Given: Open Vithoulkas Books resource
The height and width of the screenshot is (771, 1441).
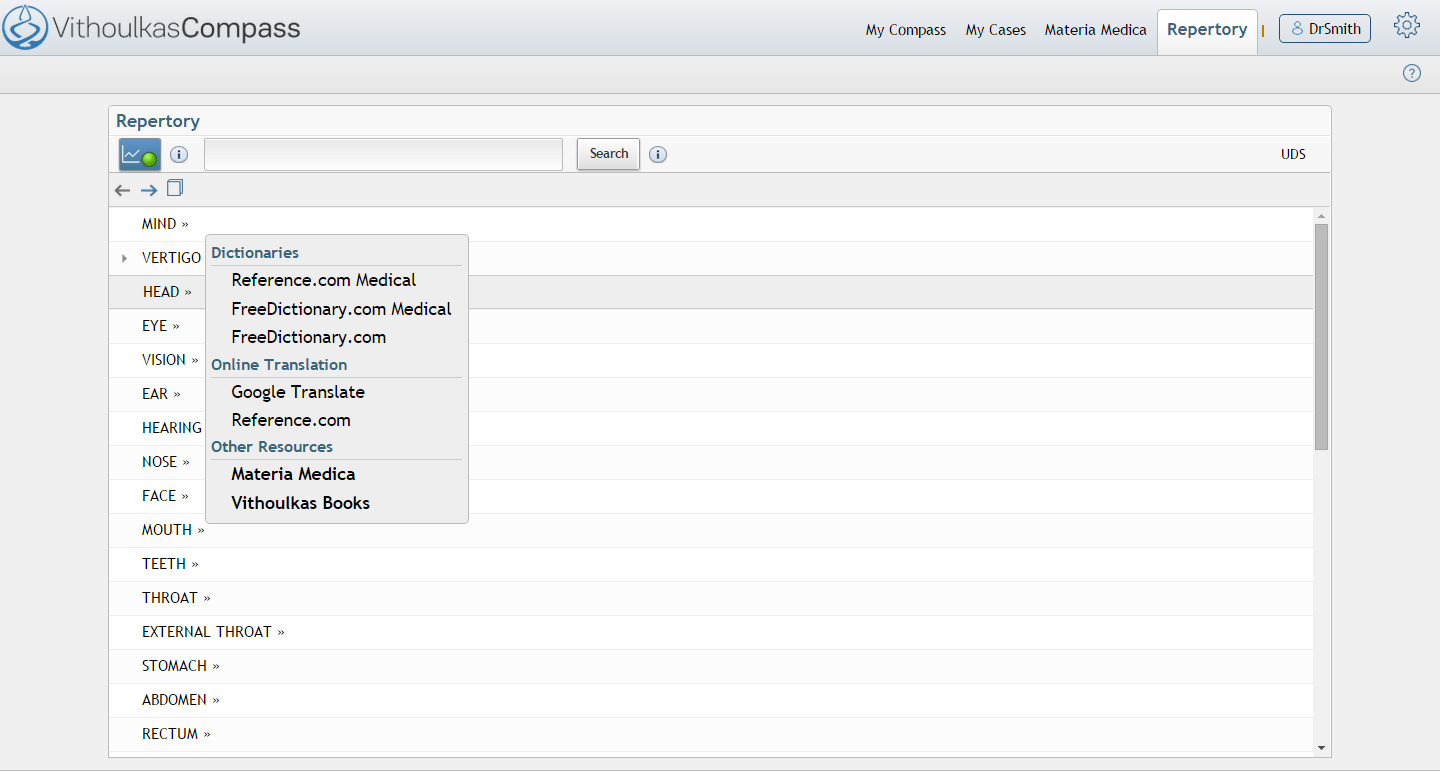Looking at the screenshot, I should [x=301, y=503].
